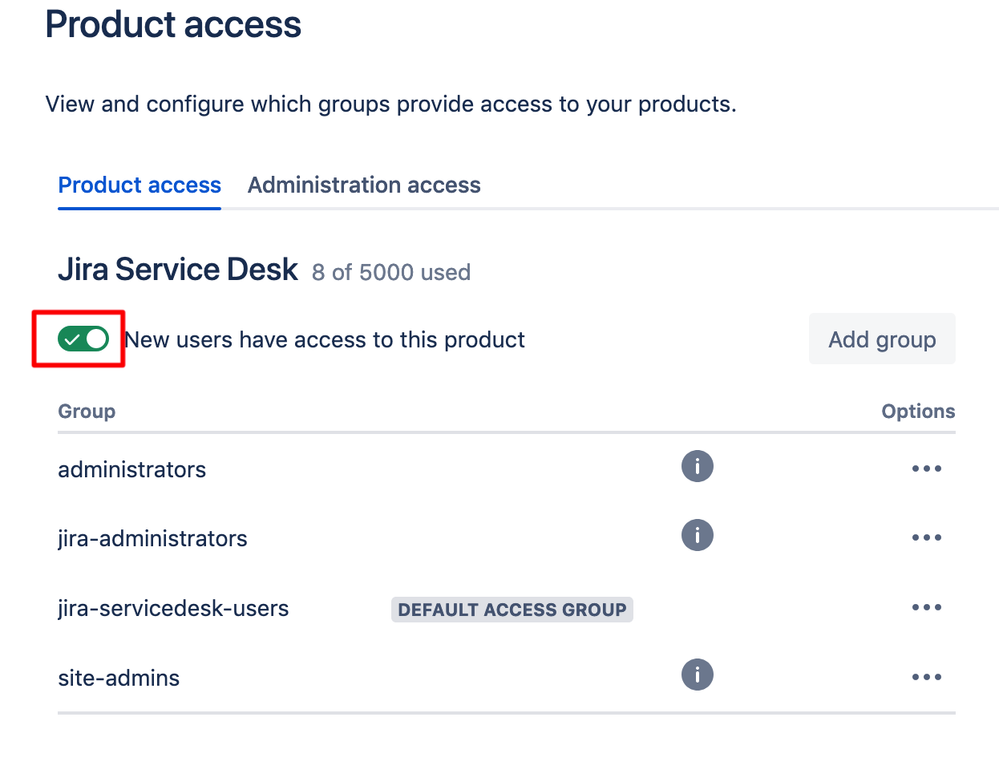The image size is (999, 775).
Task: Toggle new users access to Jira Service Desk
Action: click(x=83, y=339)
